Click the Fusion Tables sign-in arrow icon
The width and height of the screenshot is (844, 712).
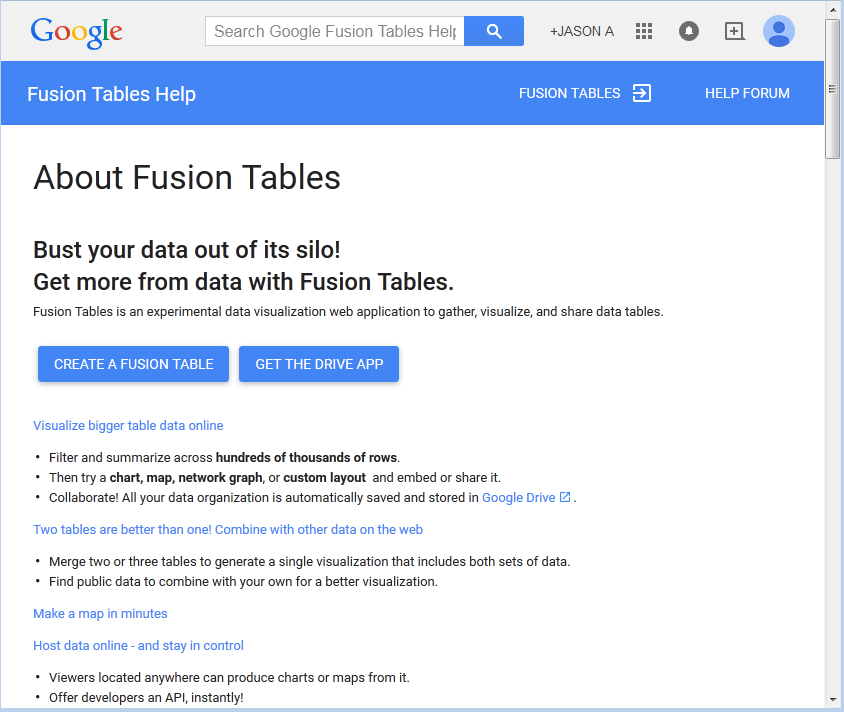point(642,93)
